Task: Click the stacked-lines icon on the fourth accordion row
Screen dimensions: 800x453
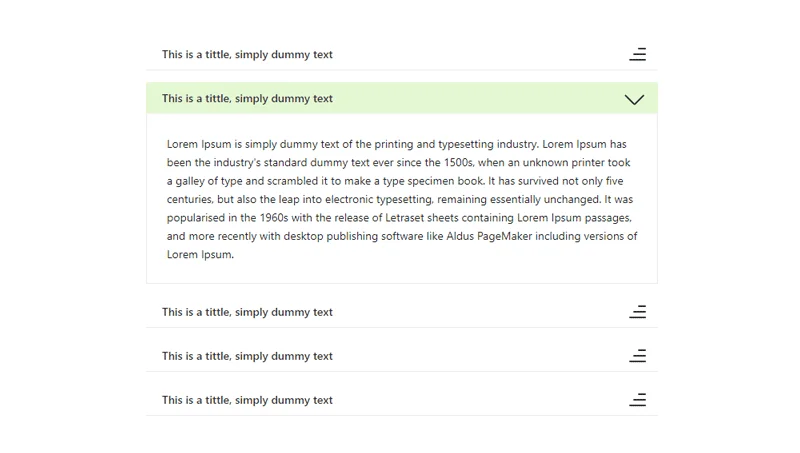Action: [x=637, y=356]
